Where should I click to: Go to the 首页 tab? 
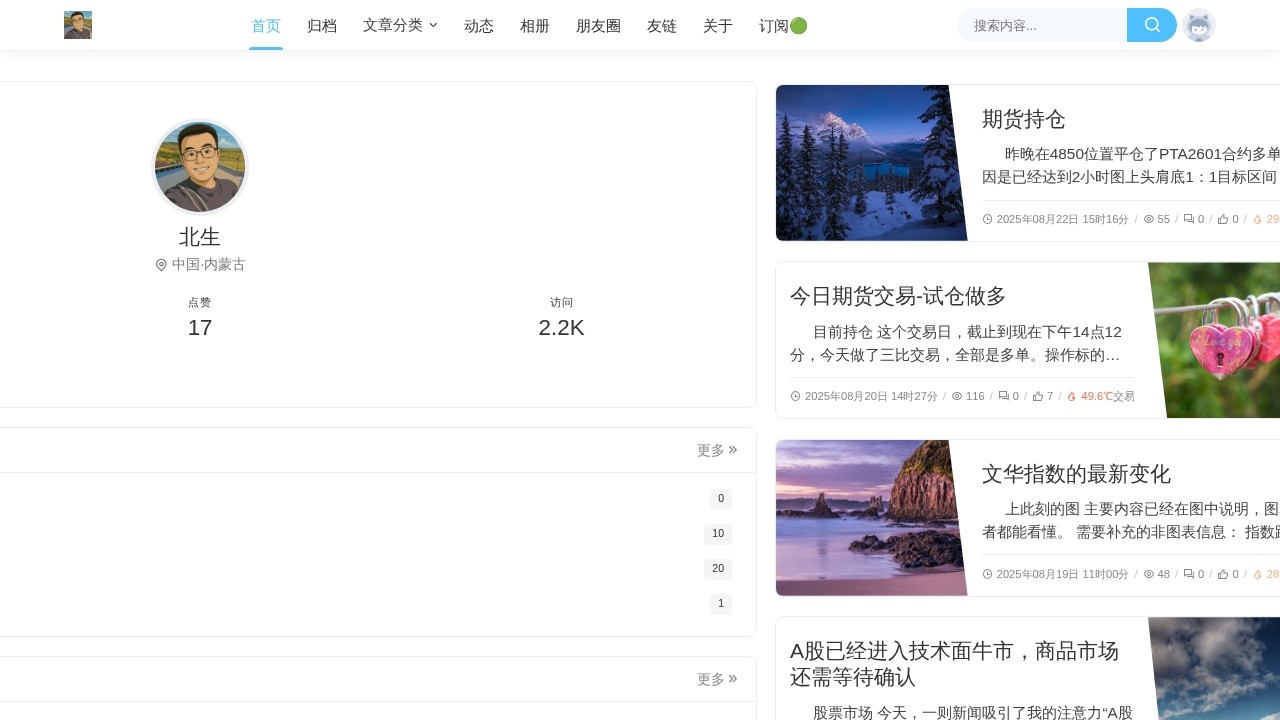pos(266,26)
